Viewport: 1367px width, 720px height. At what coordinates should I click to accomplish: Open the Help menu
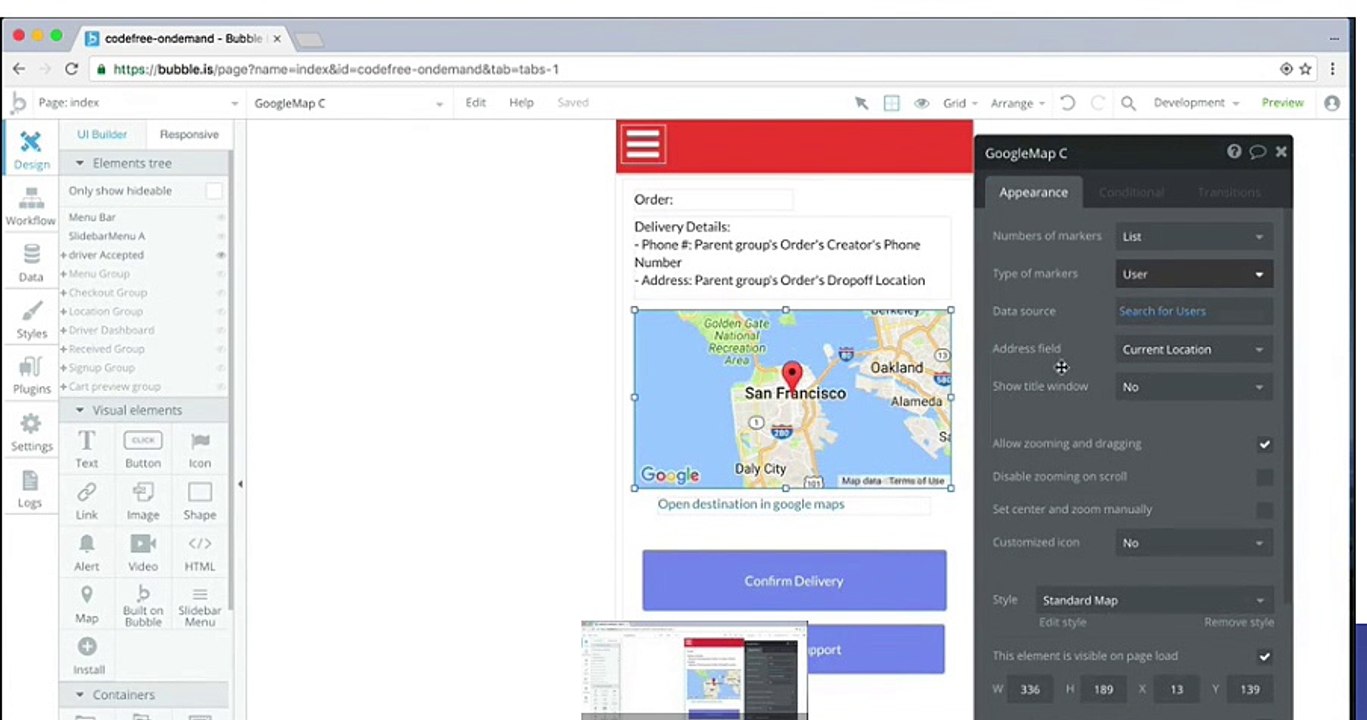521,103
